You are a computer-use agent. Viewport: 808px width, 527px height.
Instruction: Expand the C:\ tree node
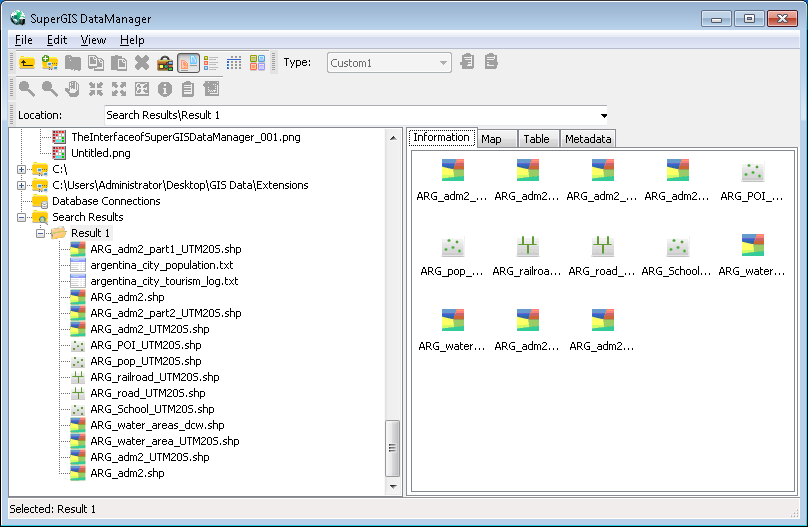point(21,169)
